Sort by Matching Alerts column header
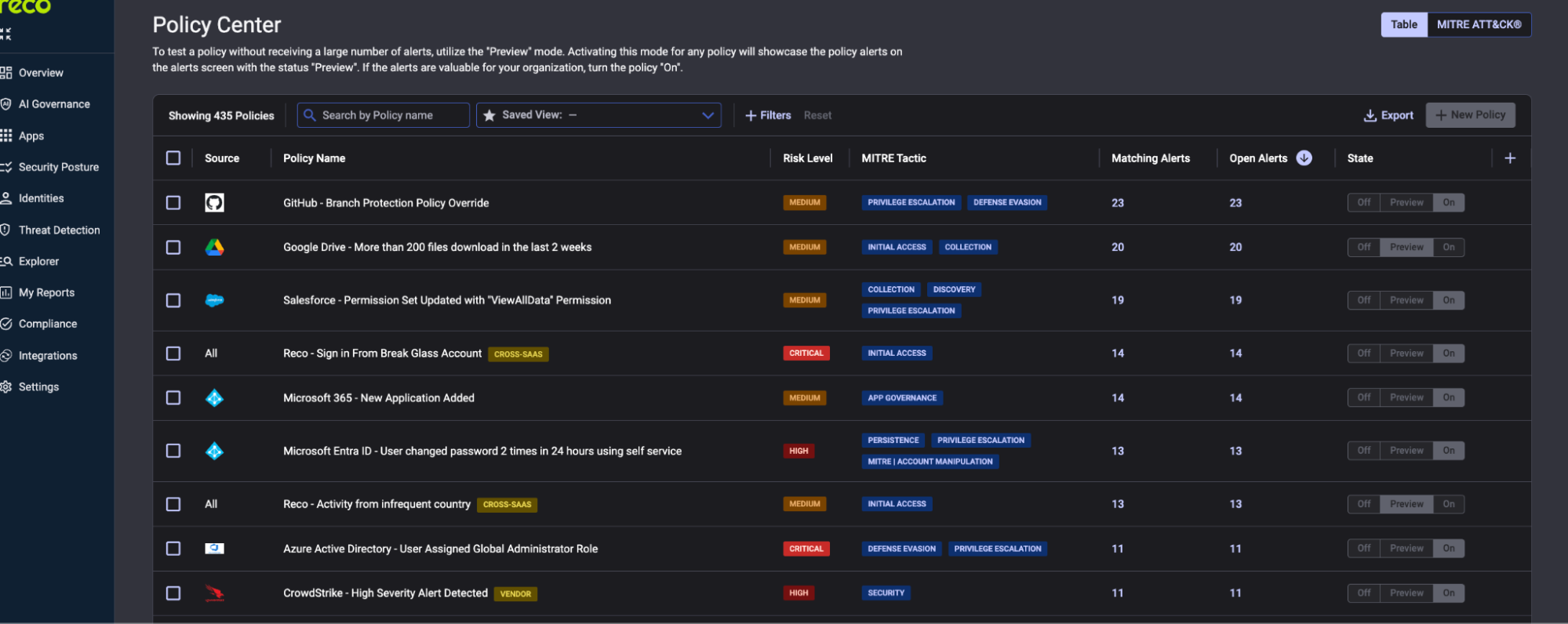 click(1151, 158)
